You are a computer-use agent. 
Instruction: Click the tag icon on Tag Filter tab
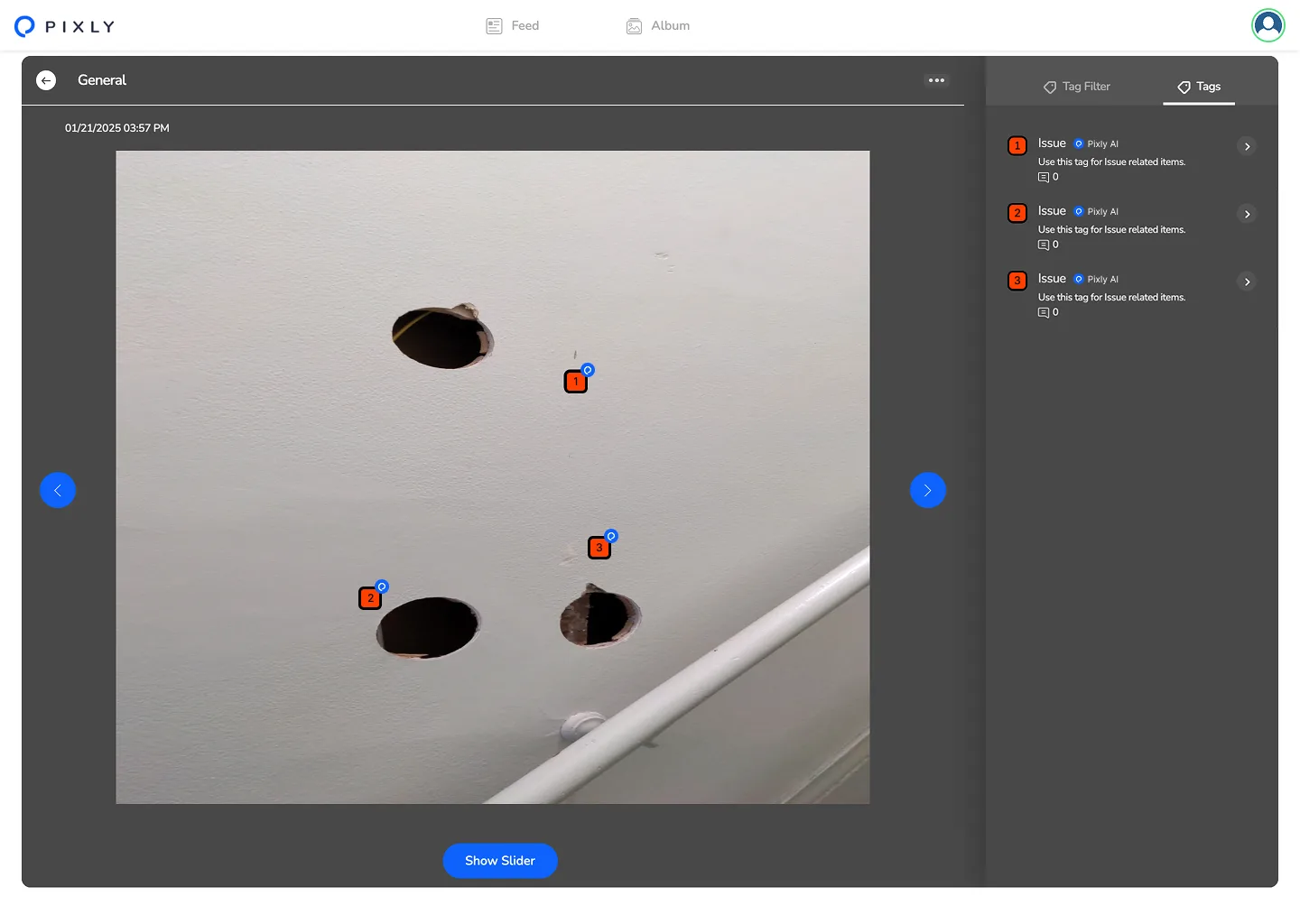click(x=1050, y=88)
